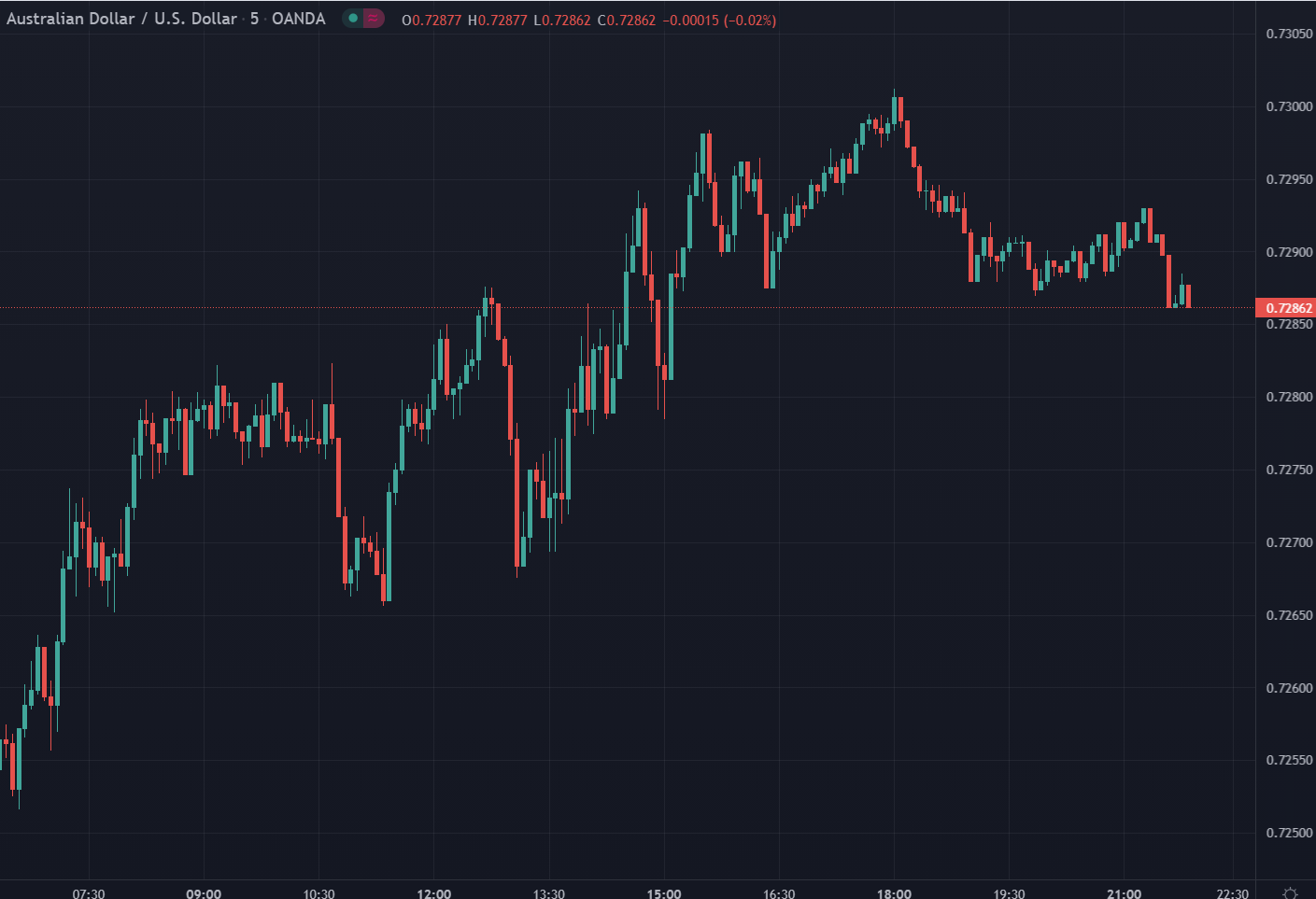Screen dimensions: 1316x899
Task: Click the 0.72950 price axis label
Action: [1289, 179]
